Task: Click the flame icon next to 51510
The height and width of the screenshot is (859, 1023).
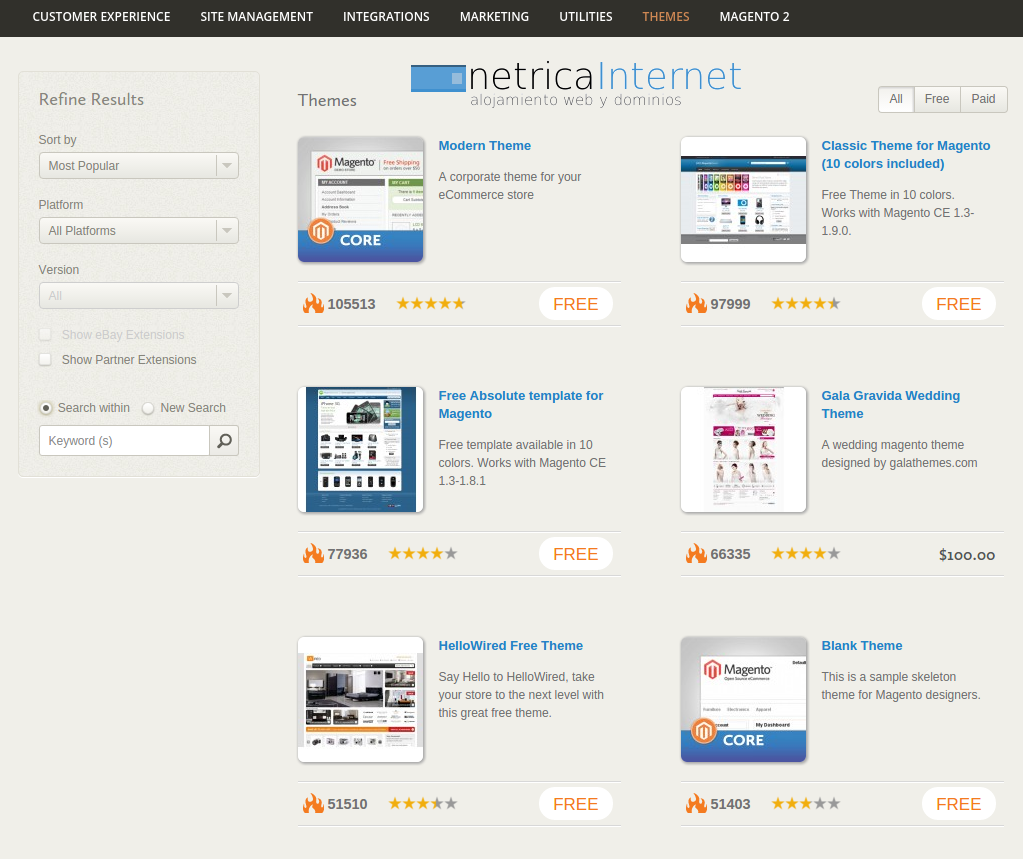Action: (313, 804)
